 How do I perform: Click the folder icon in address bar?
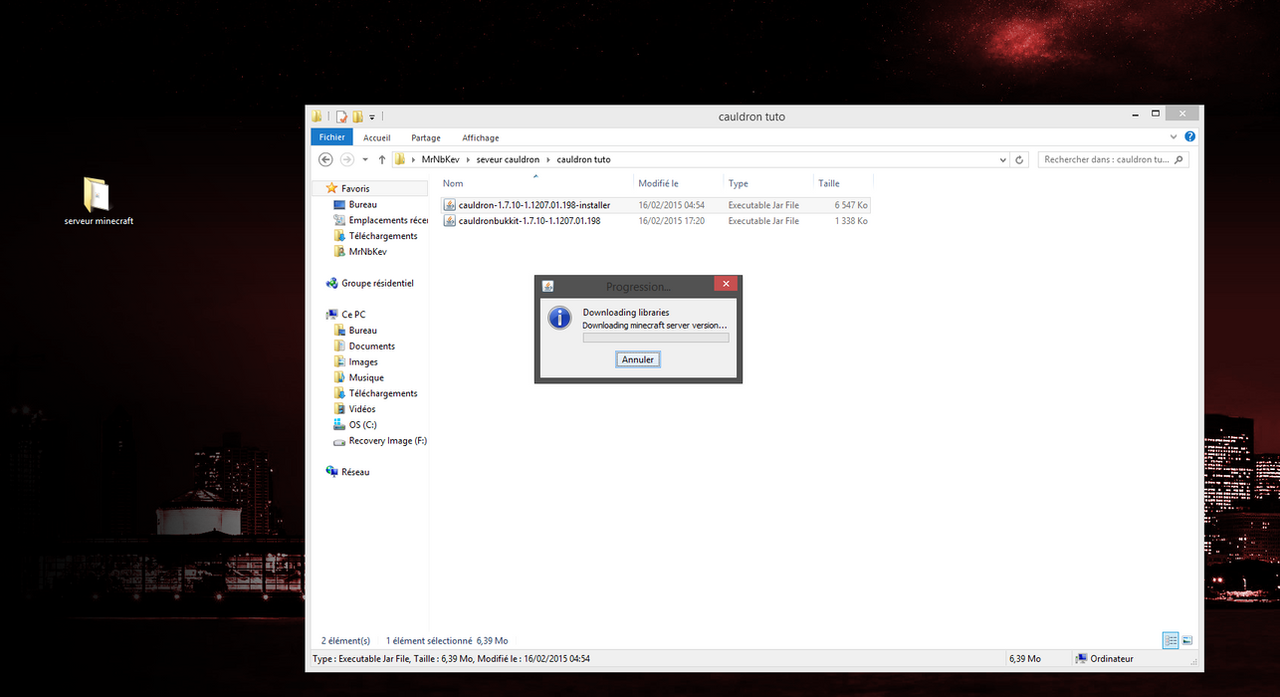[x=400, y=159]
